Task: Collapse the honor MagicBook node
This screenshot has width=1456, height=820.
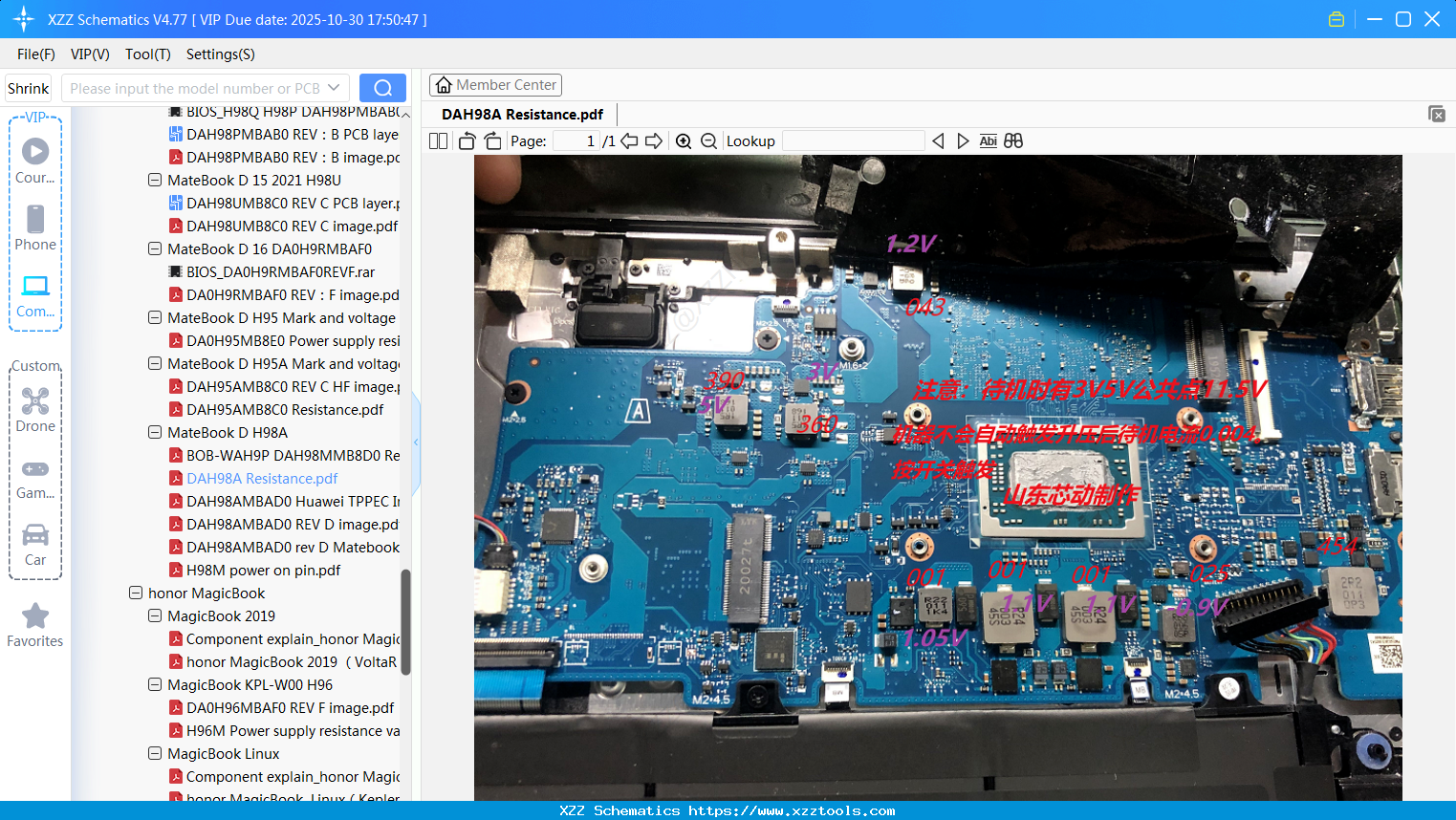Action: (x=136, y=593)
